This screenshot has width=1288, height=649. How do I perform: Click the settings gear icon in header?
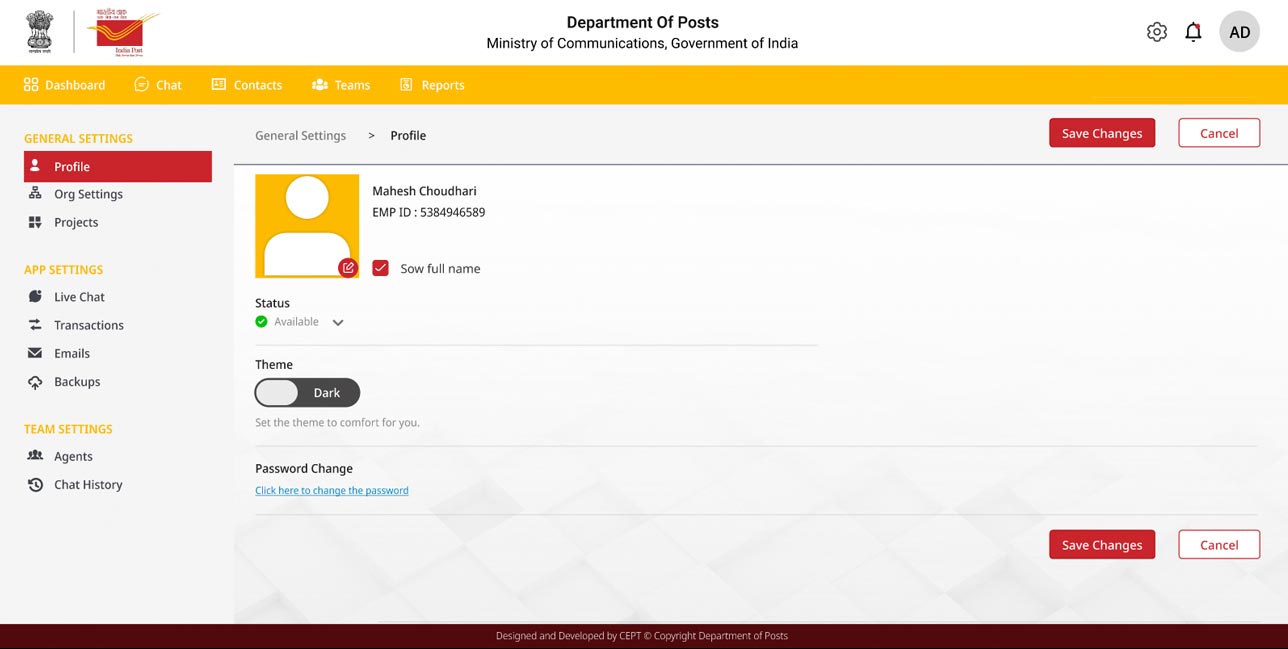[x=1157, y=32]
